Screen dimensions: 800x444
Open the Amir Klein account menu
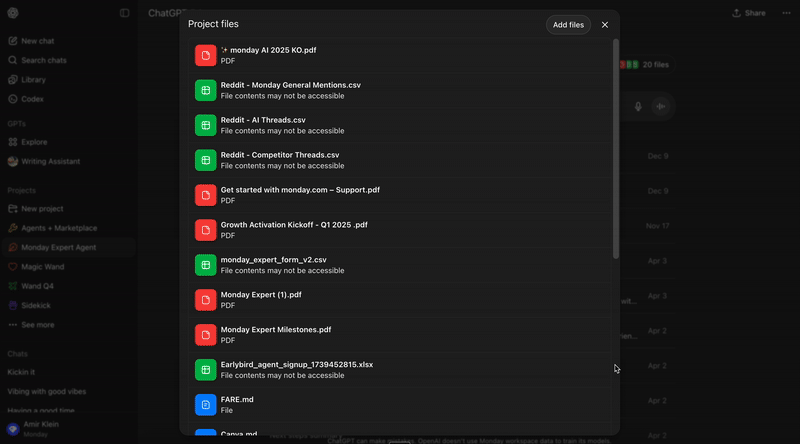point(68,429)
